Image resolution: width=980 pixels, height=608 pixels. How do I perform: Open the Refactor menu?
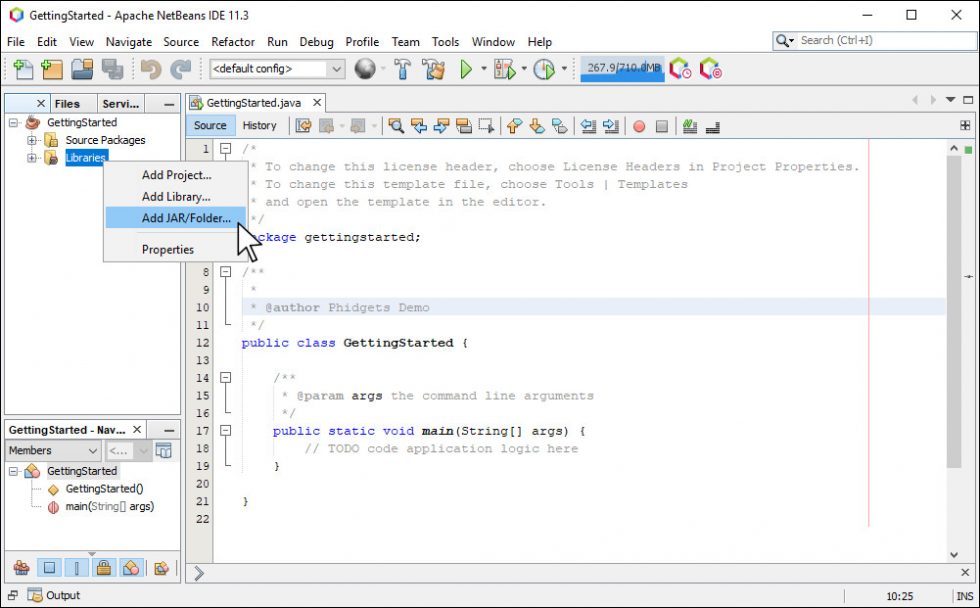coord(233,42)
